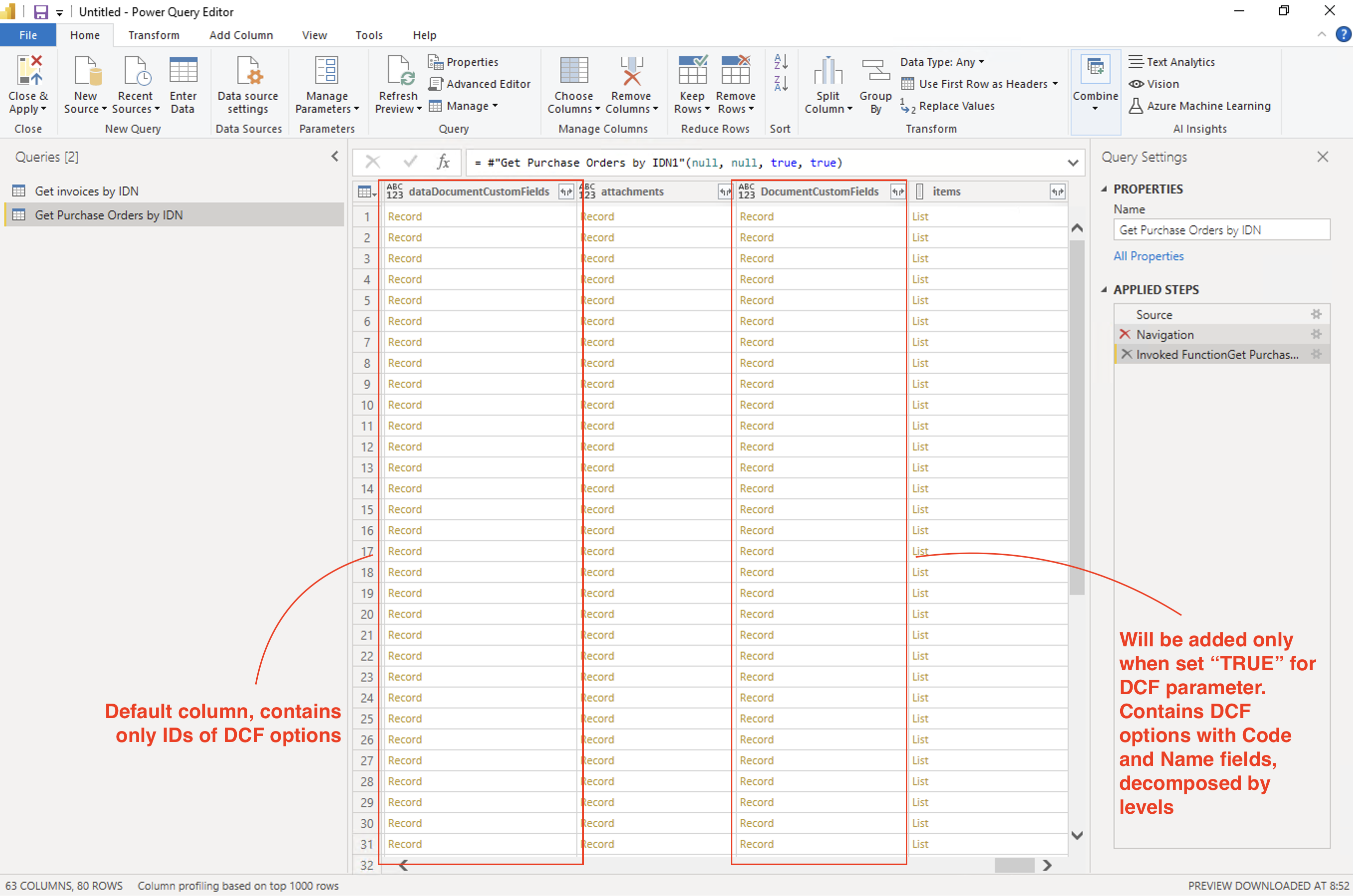1353x896 pixels.
Task: Click Replace Values
Action: click(948, 106)
